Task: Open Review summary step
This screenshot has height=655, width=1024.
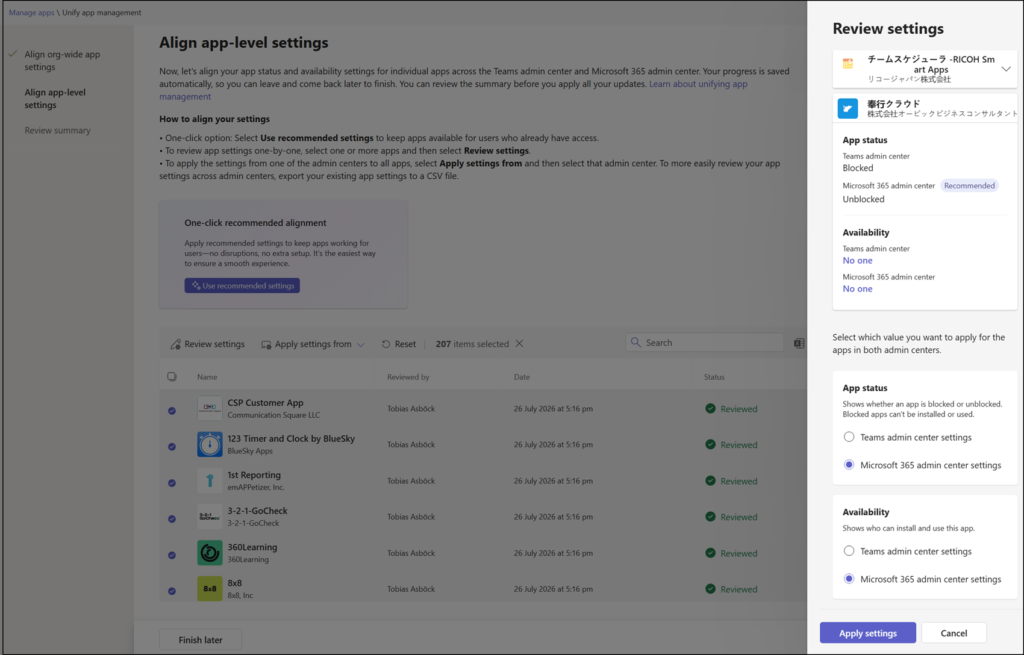Action: coord(57,131)
